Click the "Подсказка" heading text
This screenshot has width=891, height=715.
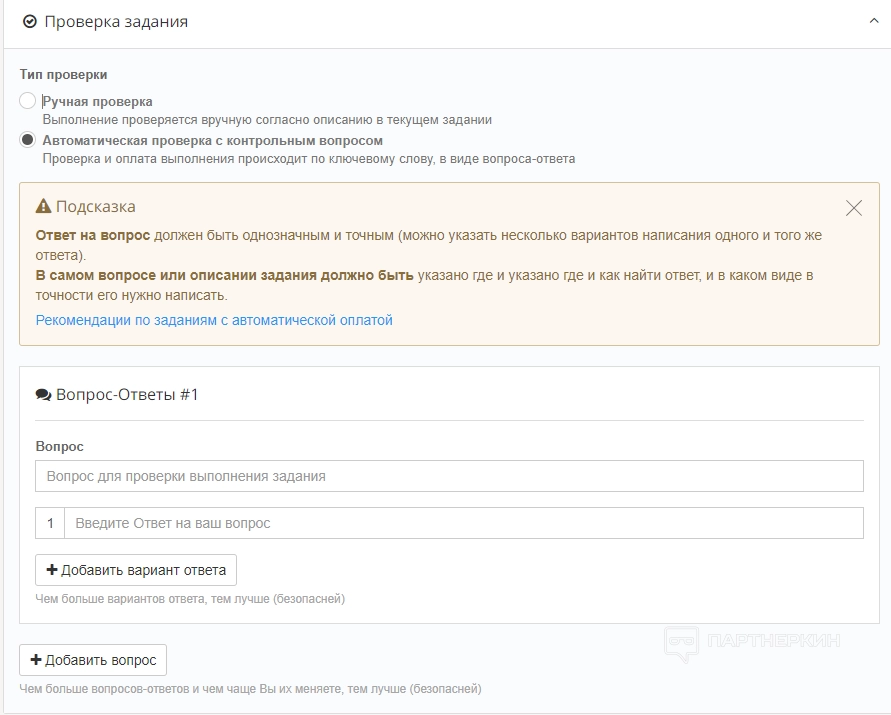(x=96, y=207)
